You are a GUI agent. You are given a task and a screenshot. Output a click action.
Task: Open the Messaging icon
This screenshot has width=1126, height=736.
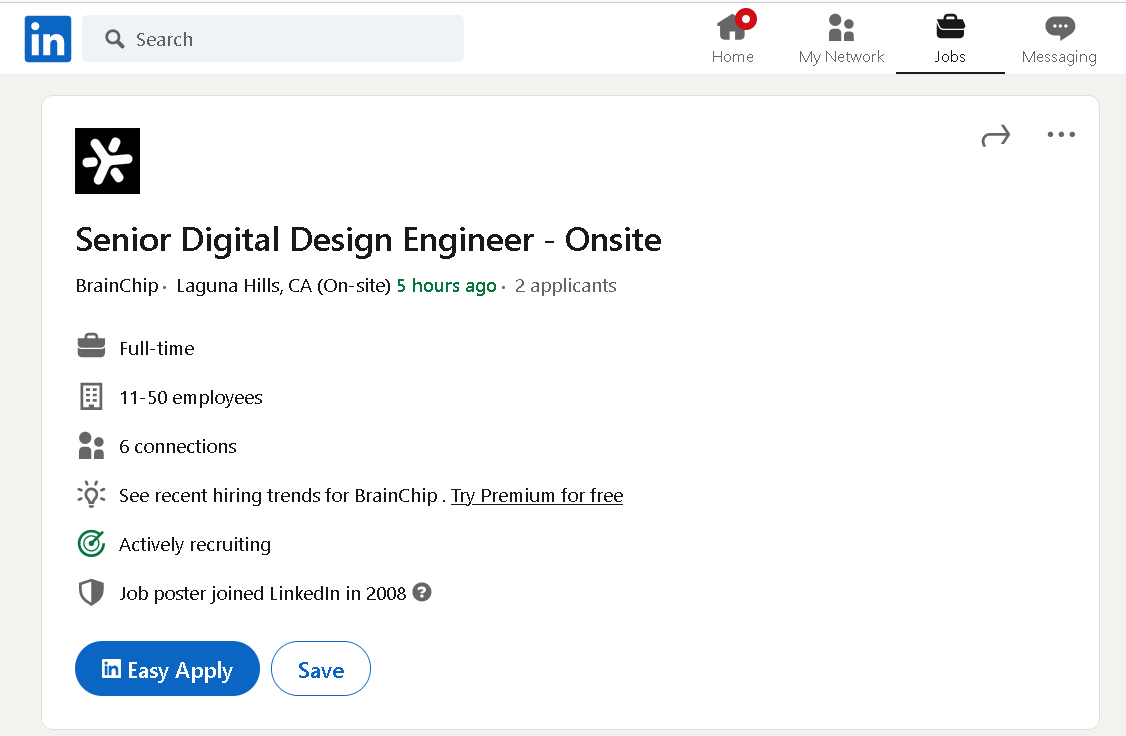[x=1059, y=29]
